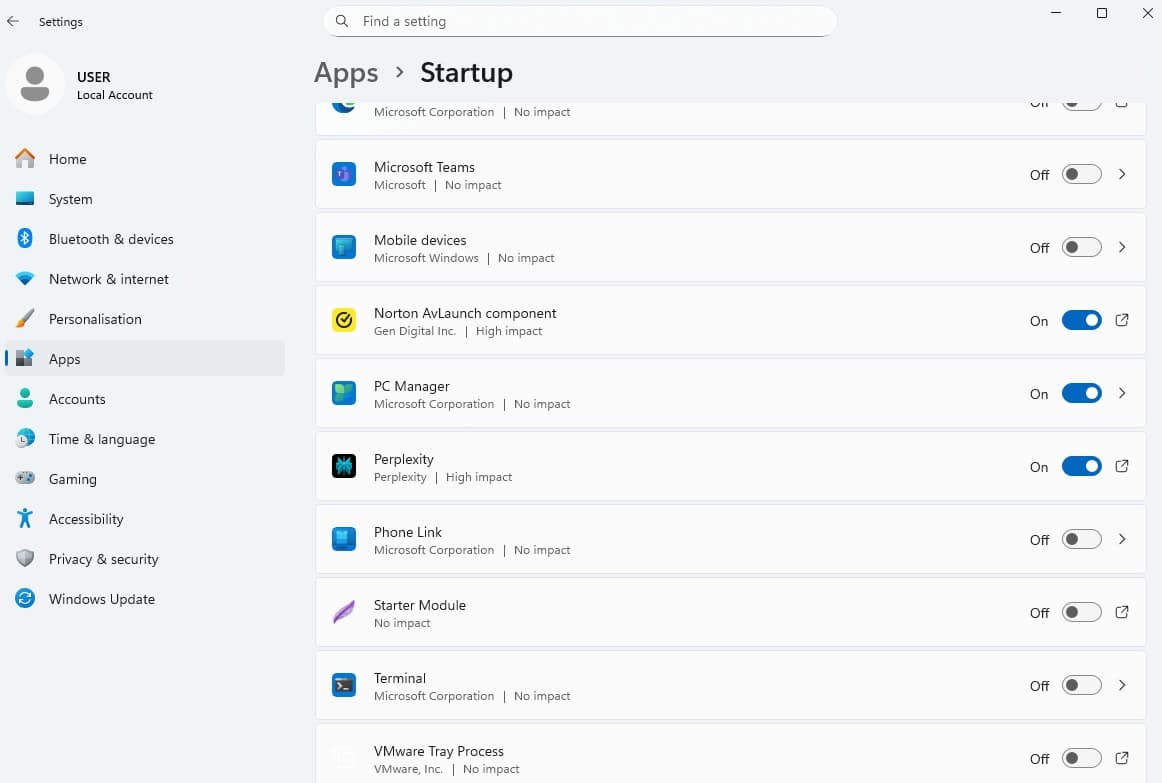This screenshot has height=783, width=1162.
Task: Click the Apps breadcrumb link
Action: (345, 73)
